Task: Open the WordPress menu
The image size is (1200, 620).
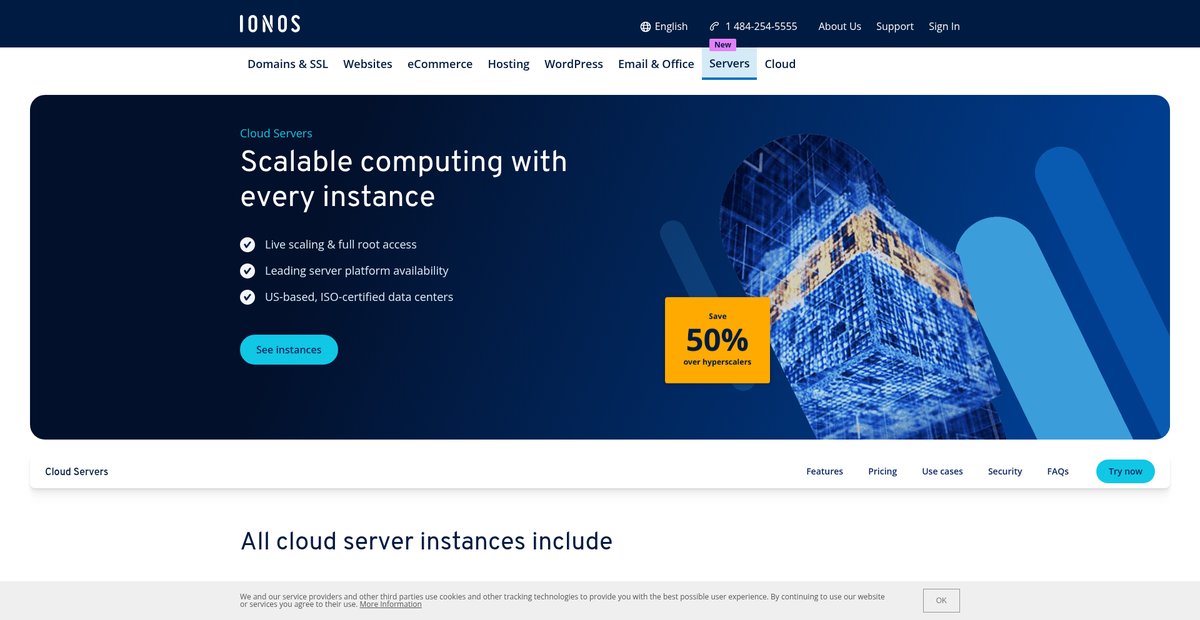Action: pos(574,64)
